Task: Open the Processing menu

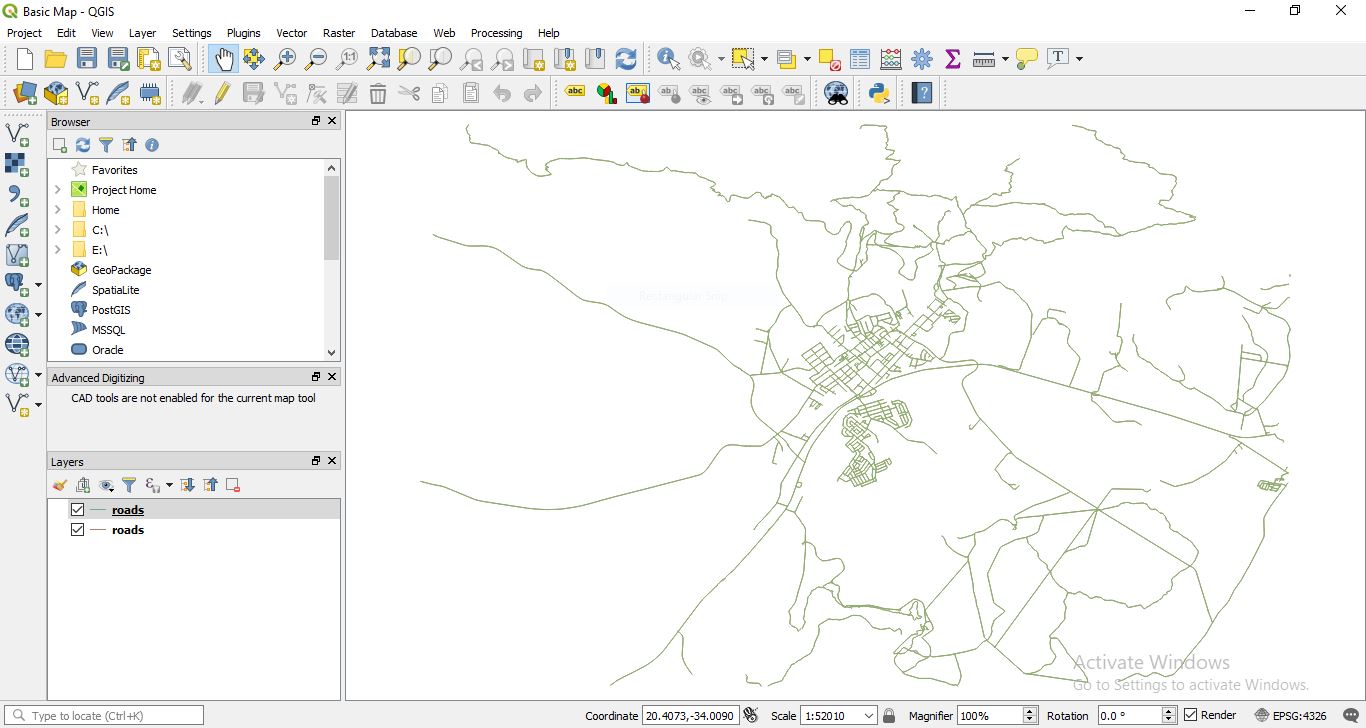Action: click(496, 33)
